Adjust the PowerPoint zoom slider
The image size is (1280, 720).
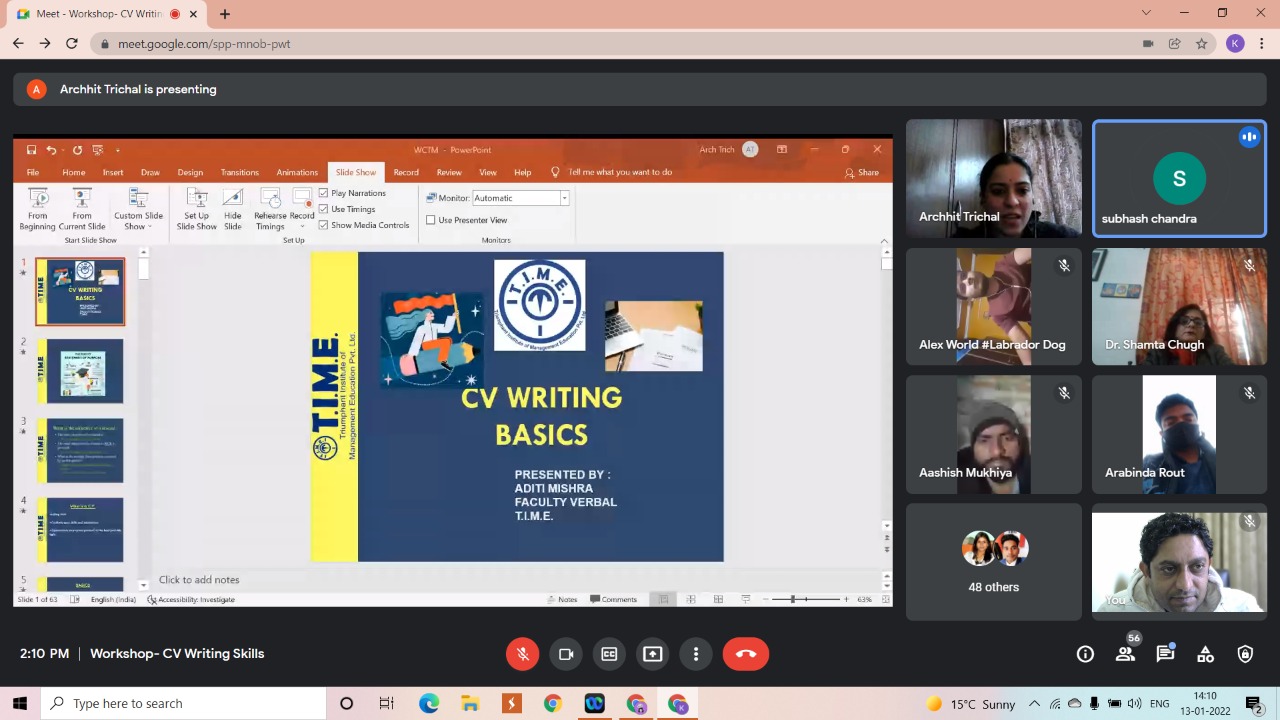point(793,599)
